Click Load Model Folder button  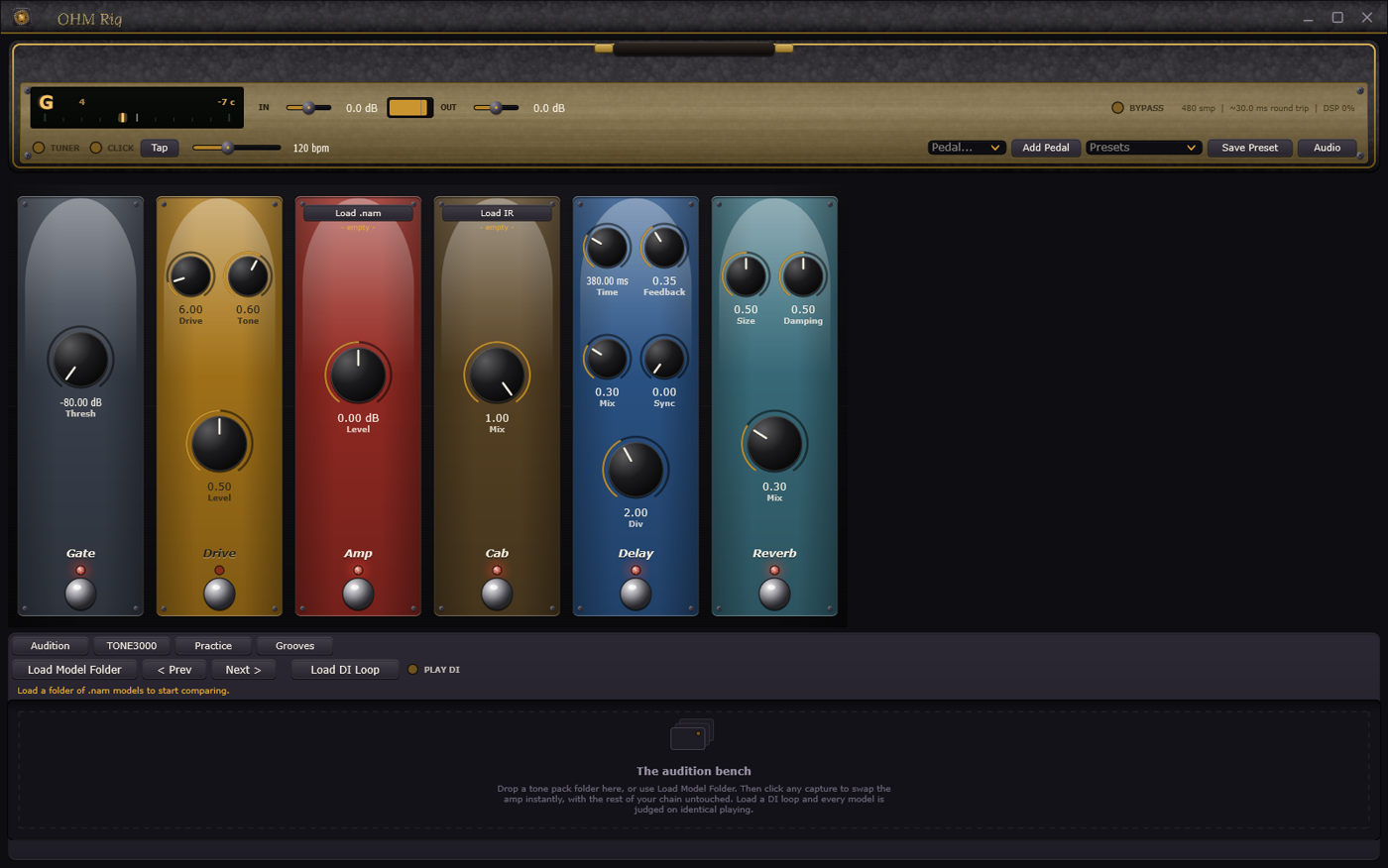tap(74, 670)
